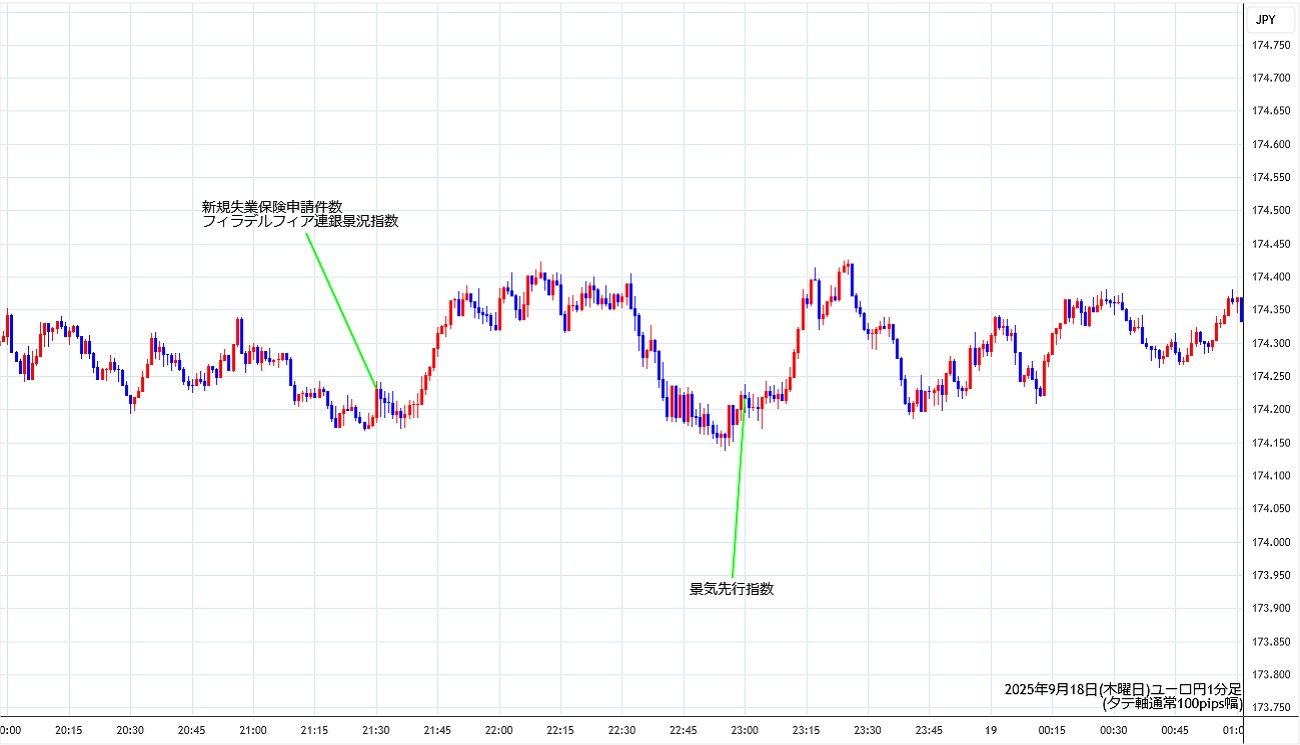
Task: Select the 174.100 price axis label
Action: [x=1272, y=475]
